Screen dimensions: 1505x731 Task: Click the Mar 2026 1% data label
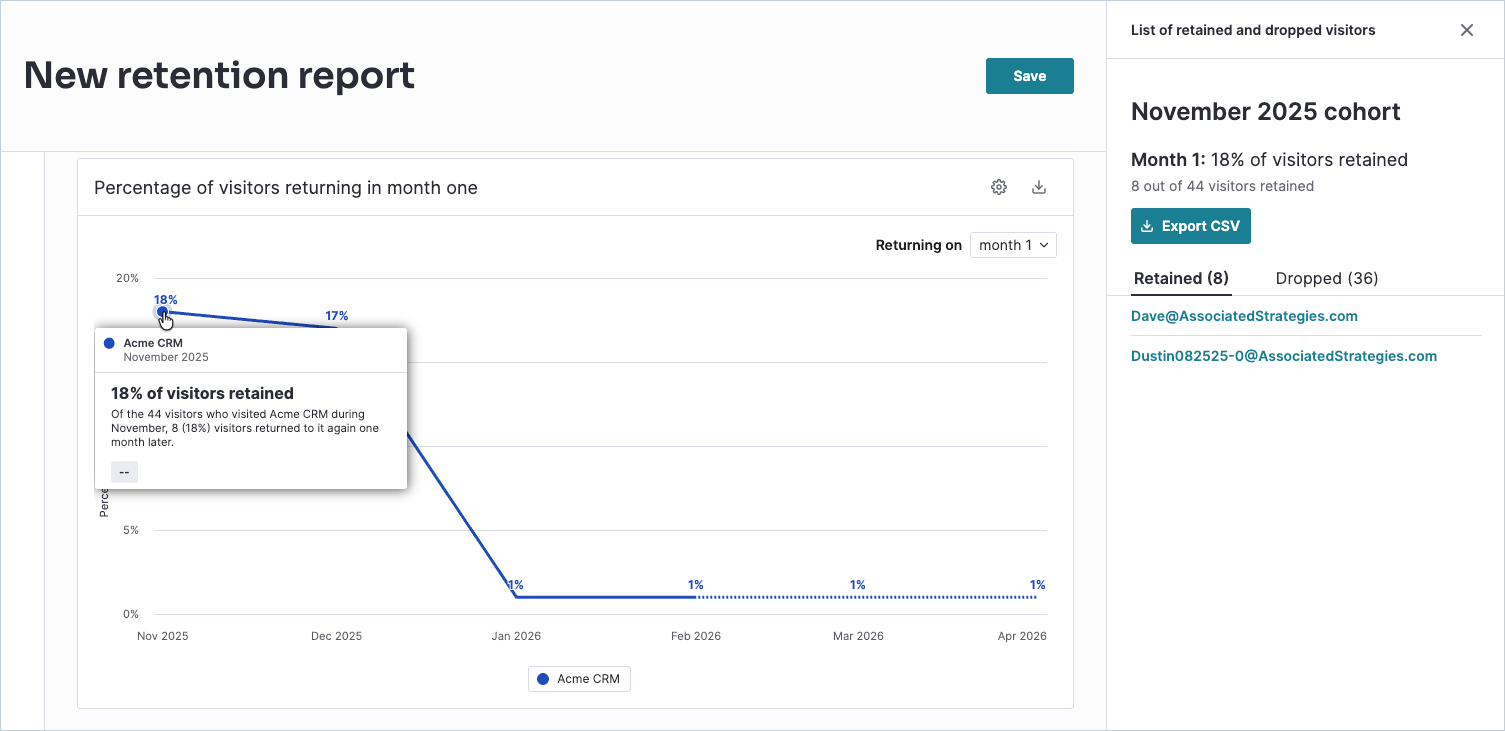857,585
